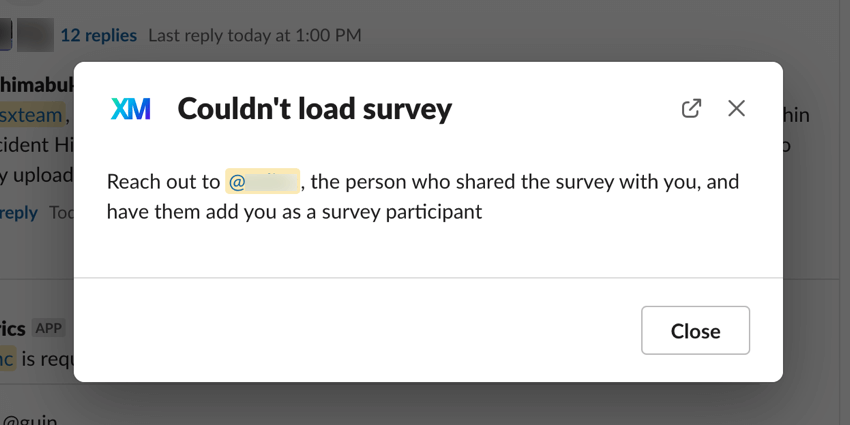Viewport: 850px width, 425px height.
Task: Click the APP badge next to the app name
Action: coord(48,328)
